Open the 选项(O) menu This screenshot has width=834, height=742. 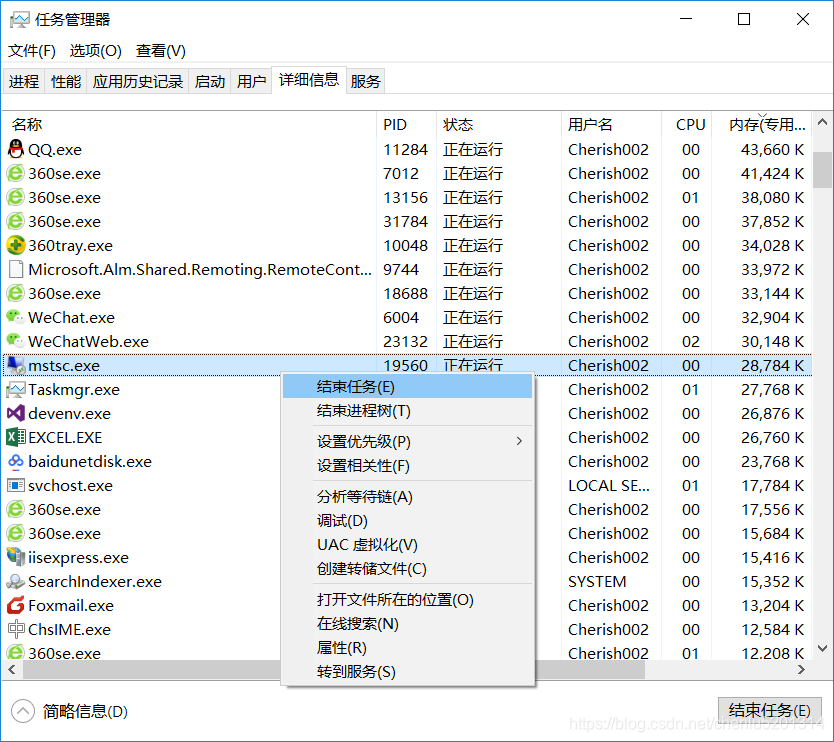pos(96,51)
